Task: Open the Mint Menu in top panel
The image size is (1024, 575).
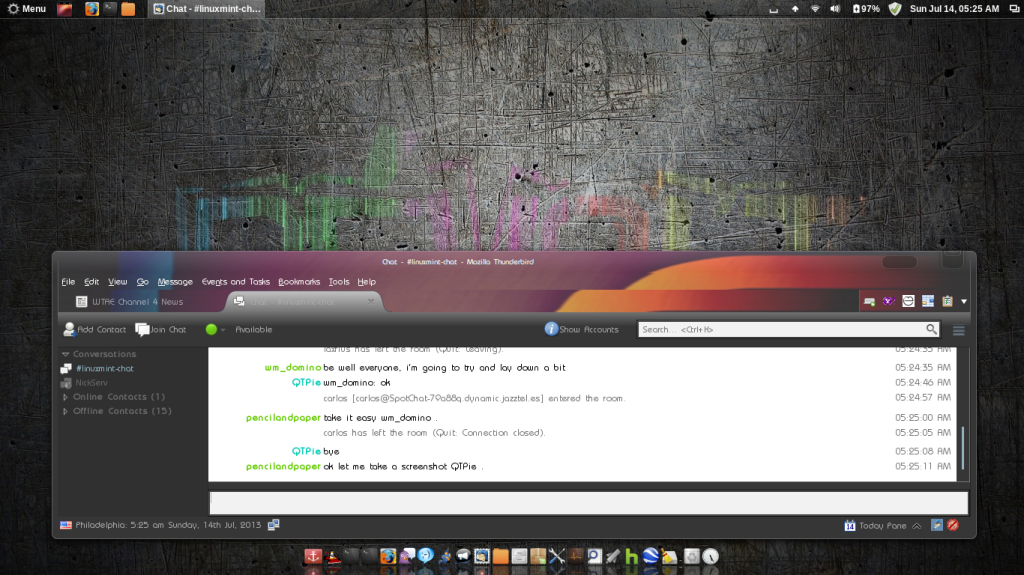Action: click(x=27, y=8)
